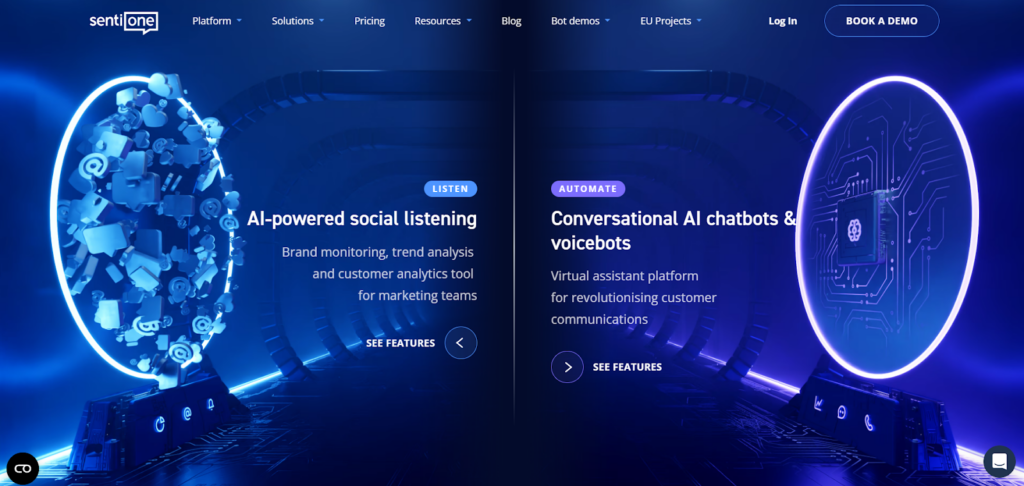Viewport: 1024px width, 486px height.
Task: Select the Automate badge label
Action: [x=588, y=189]
